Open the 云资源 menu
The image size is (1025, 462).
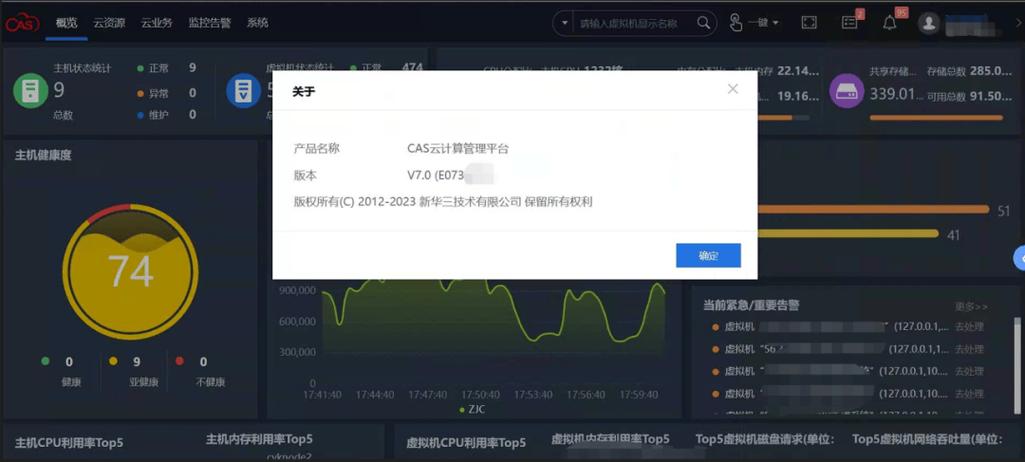click(109, 23)
